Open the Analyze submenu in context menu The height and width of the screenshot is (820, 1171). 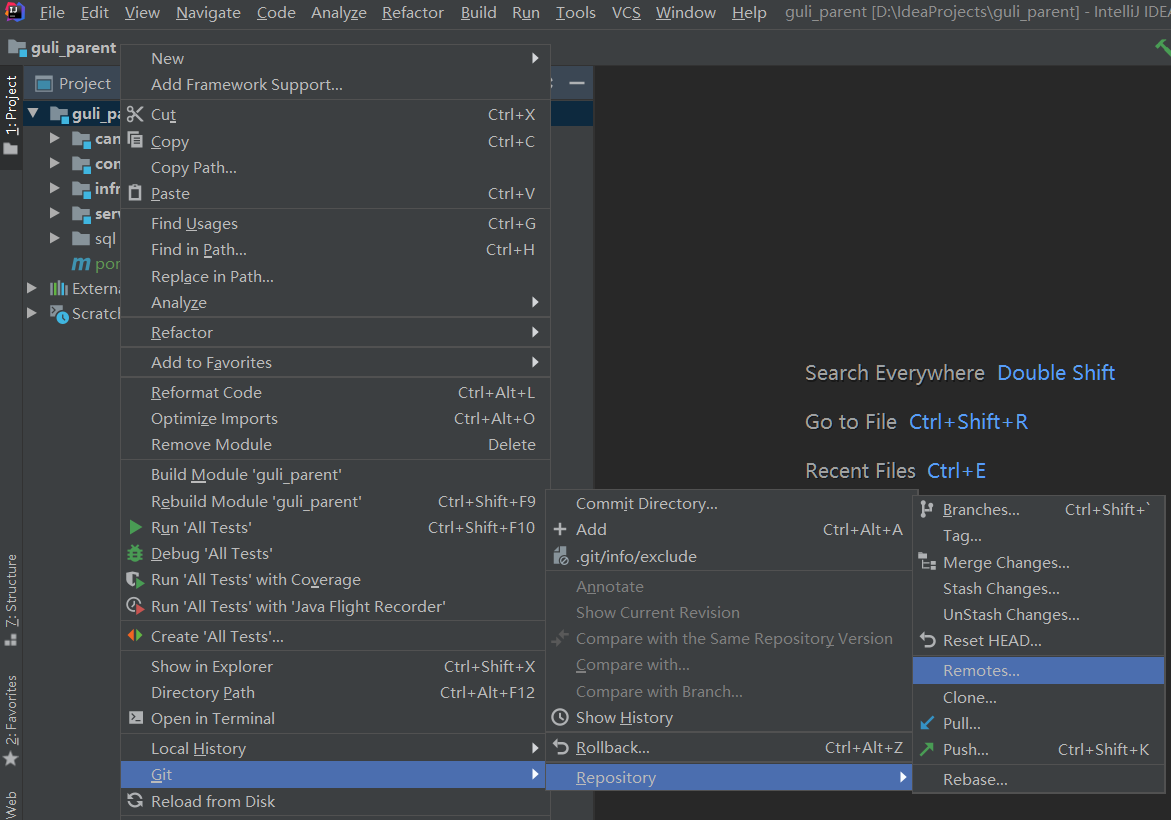pos(335,302)
